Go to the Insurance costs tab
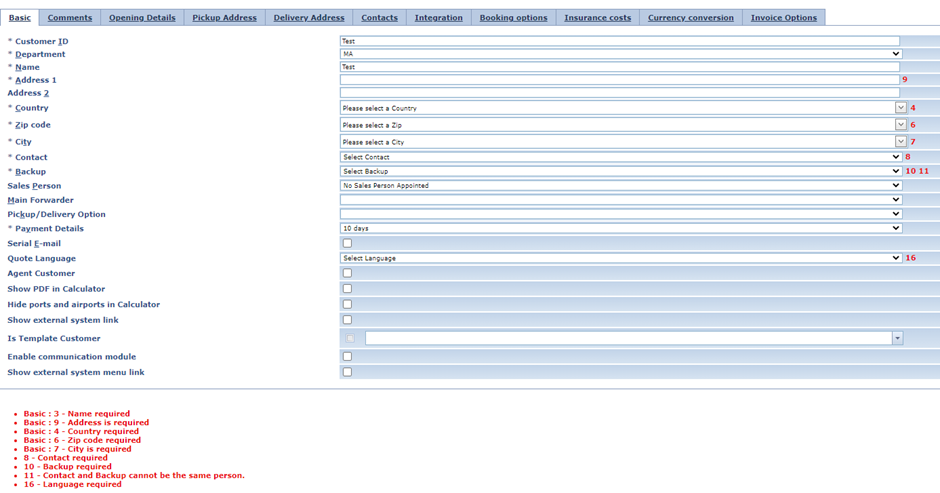The height and width of the screenshot is (493, 940). click(597, 18)
